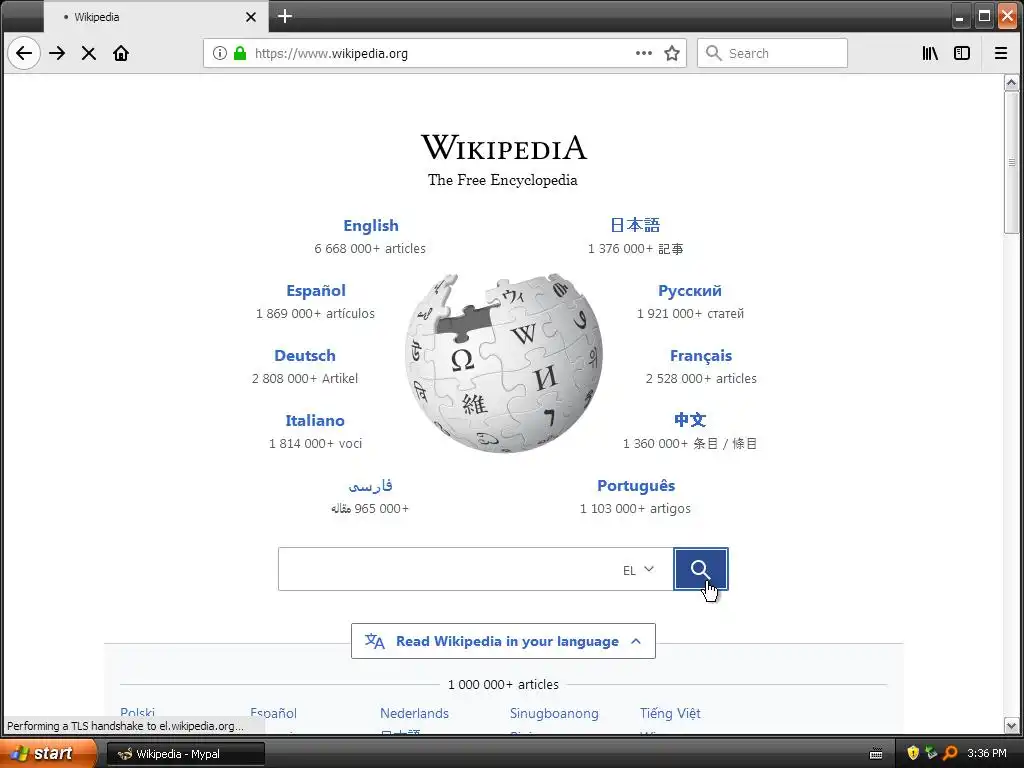This screenshot has height=768, width=1024.
Task: Open a new tab with plus button
Action: click(x=285, y=16)
